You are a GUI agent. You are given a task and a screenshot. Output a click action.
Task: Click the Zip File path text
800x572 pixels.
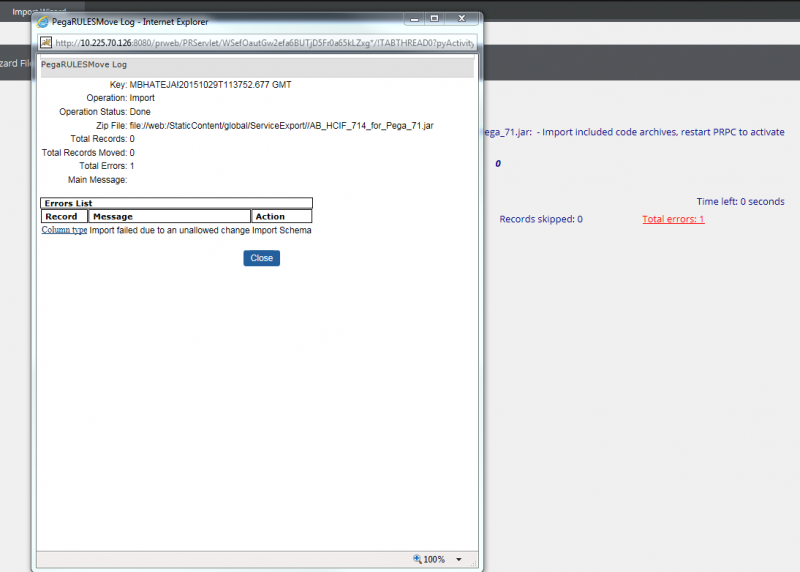pyautogui.click(x=281, y=126)
